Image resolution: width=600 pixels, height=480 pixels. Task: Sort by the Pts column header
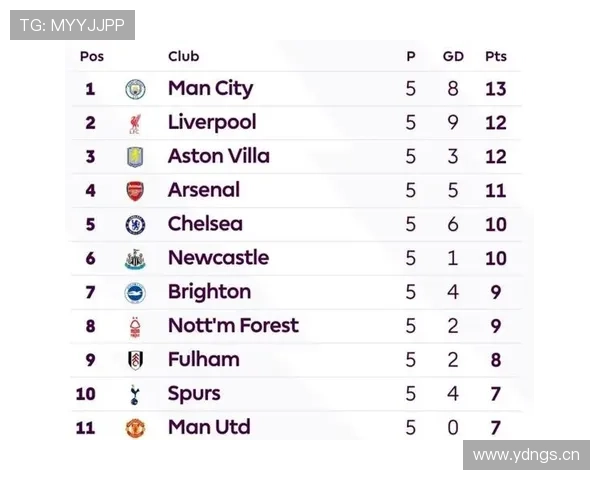495,57
